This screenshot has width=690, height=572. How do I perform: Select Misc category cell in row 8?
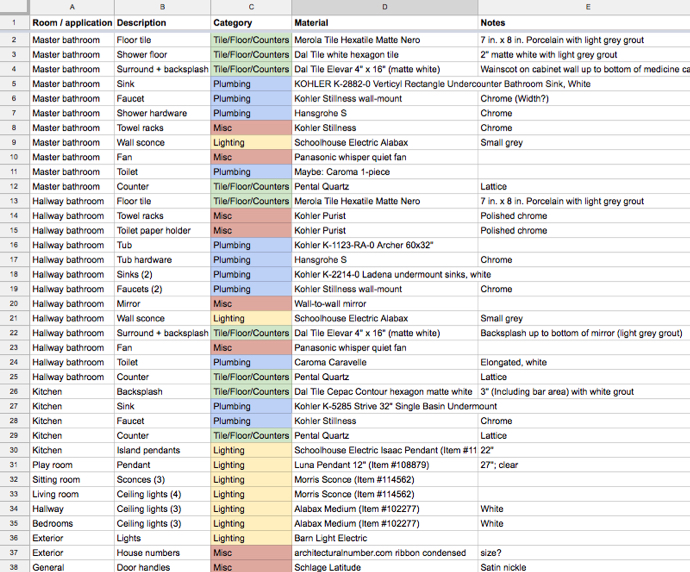(x=251, y=128)
